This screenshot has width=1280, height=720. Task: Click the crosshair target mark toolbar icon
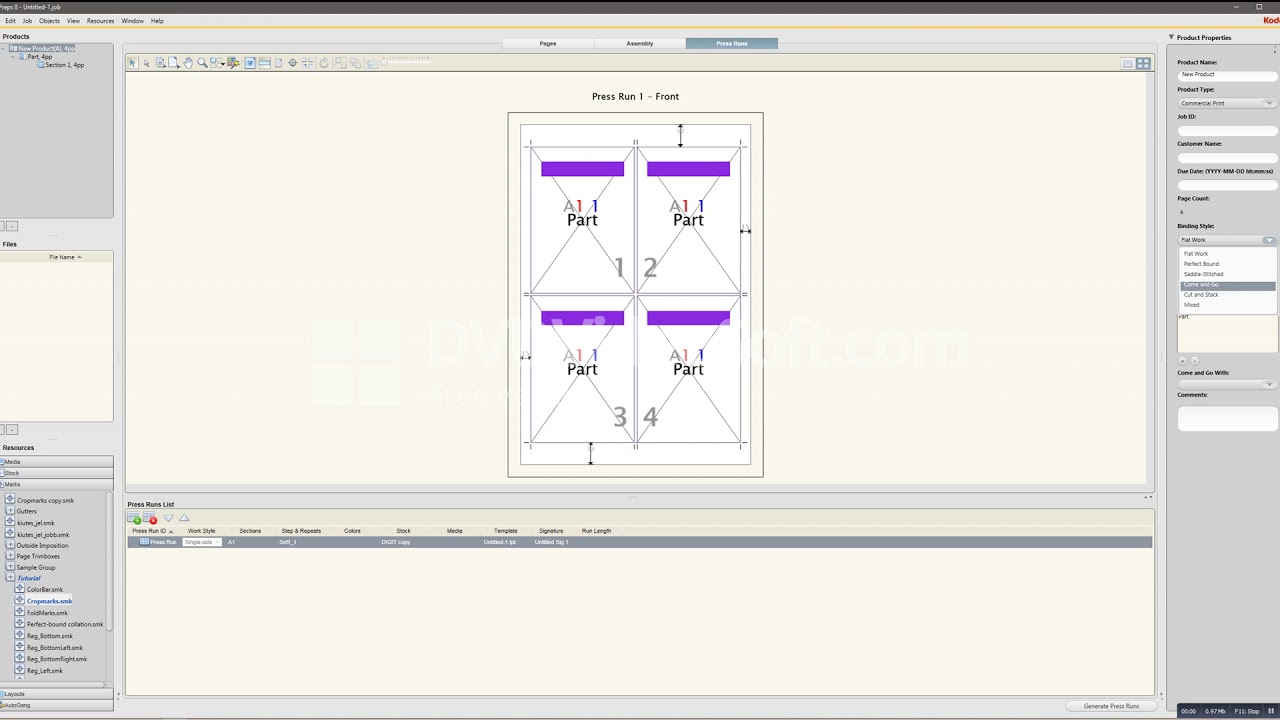pos(293,63)
